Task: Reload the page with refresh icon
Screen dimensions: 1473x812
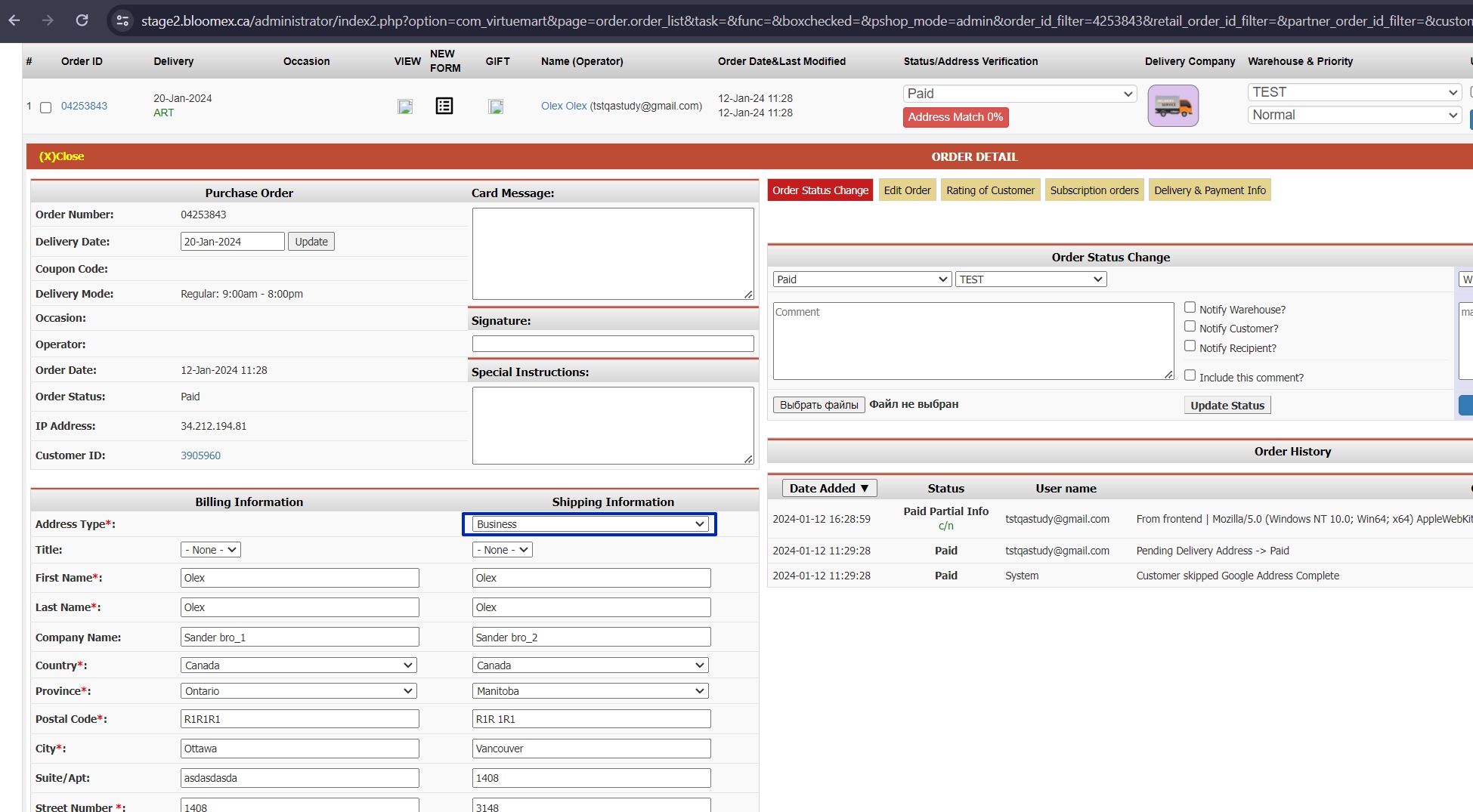Action: pos(82,20)
